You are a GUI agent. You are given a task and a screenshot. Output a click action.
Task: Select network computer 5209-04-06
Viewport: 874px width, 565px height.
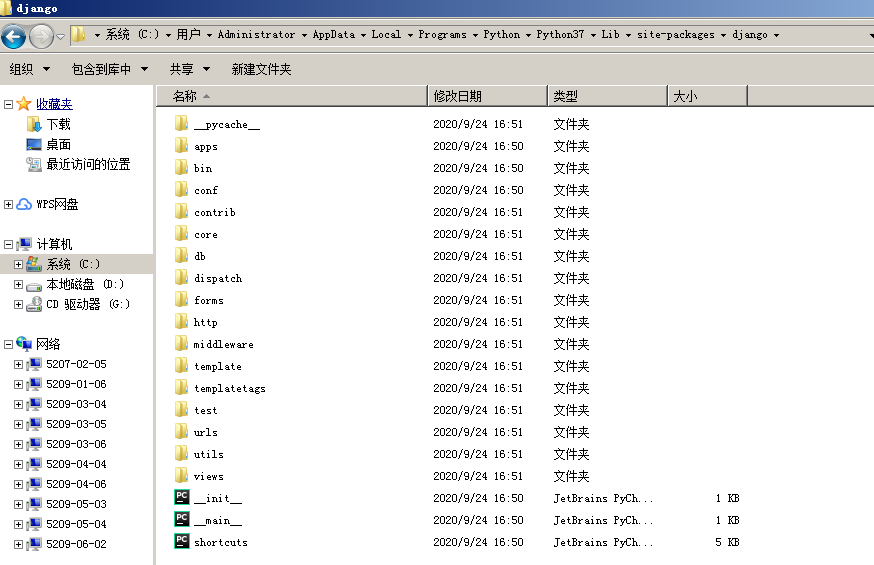click(x=76, y=484)
